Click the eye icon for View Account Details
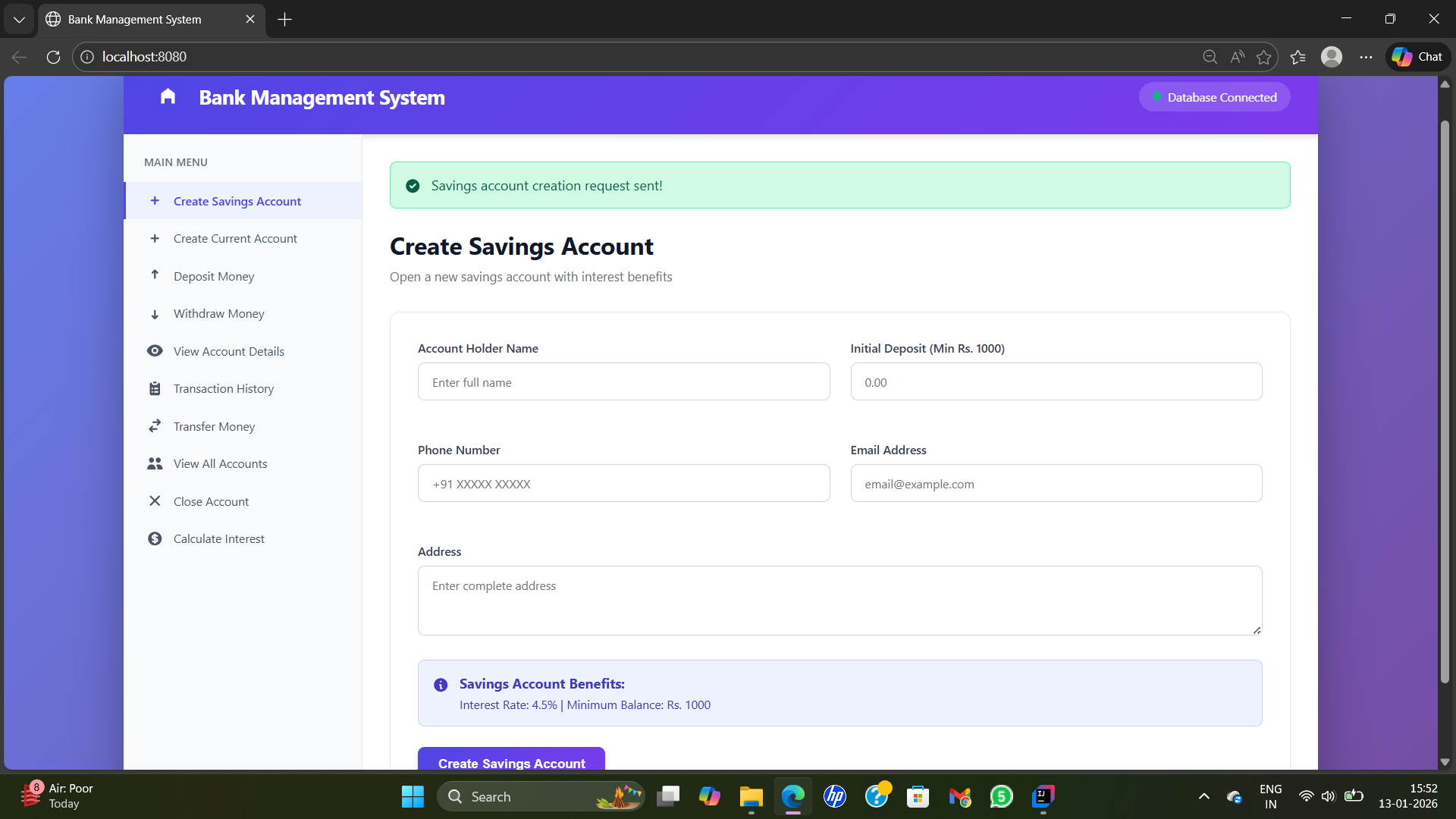1456x819 pixels. (x=155, y=351)
